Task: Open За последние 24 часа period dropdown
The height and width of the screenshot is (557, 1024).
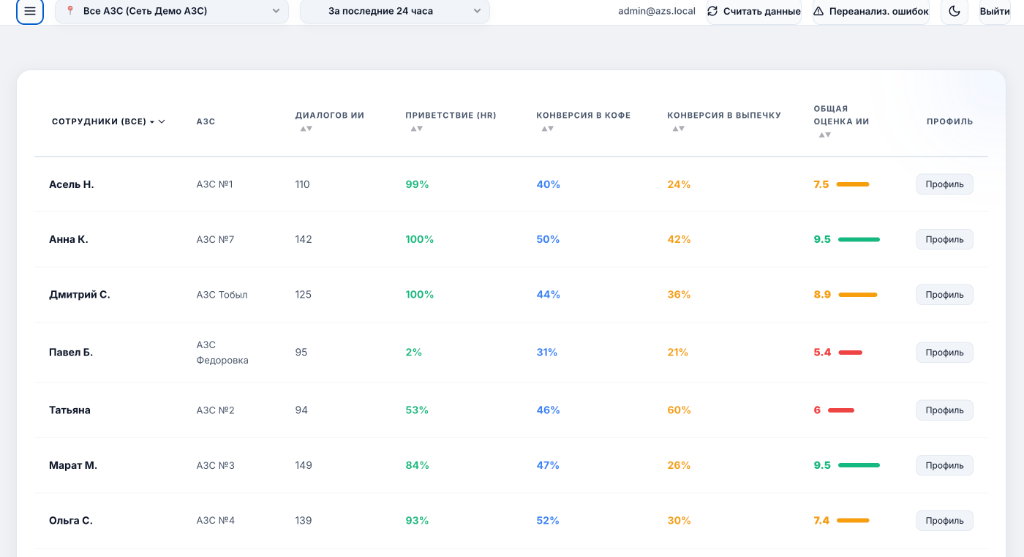Action: [394, 11]
